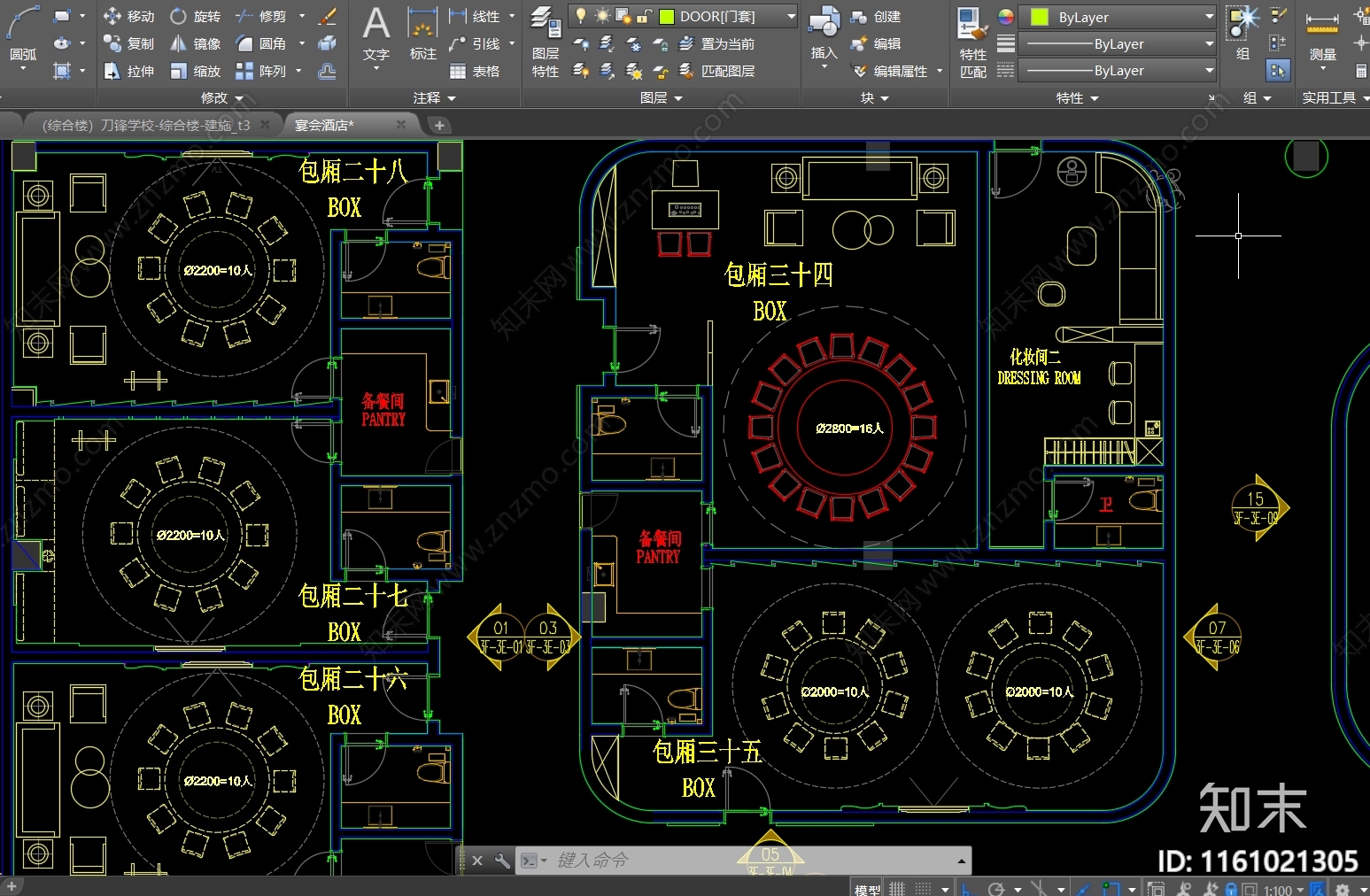This screenshot has height=896, width=1370.
Task: Click the 模型 (Model) status bar button
Action: tap(867, 888)
